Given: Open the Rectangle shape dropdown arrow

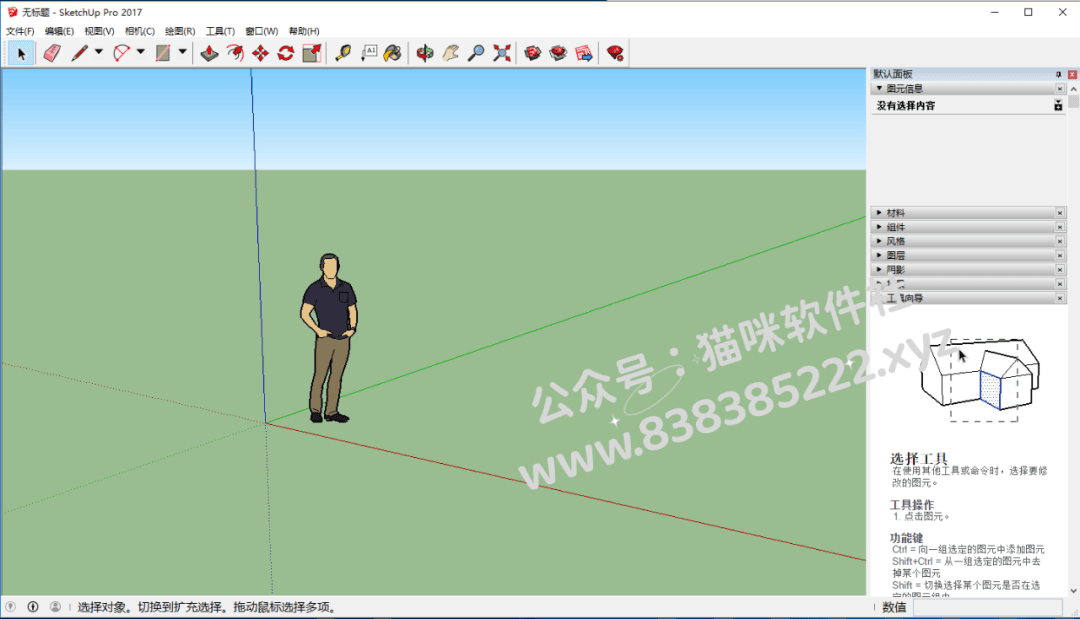Looking at the screenshot, I should coord(183,52).
